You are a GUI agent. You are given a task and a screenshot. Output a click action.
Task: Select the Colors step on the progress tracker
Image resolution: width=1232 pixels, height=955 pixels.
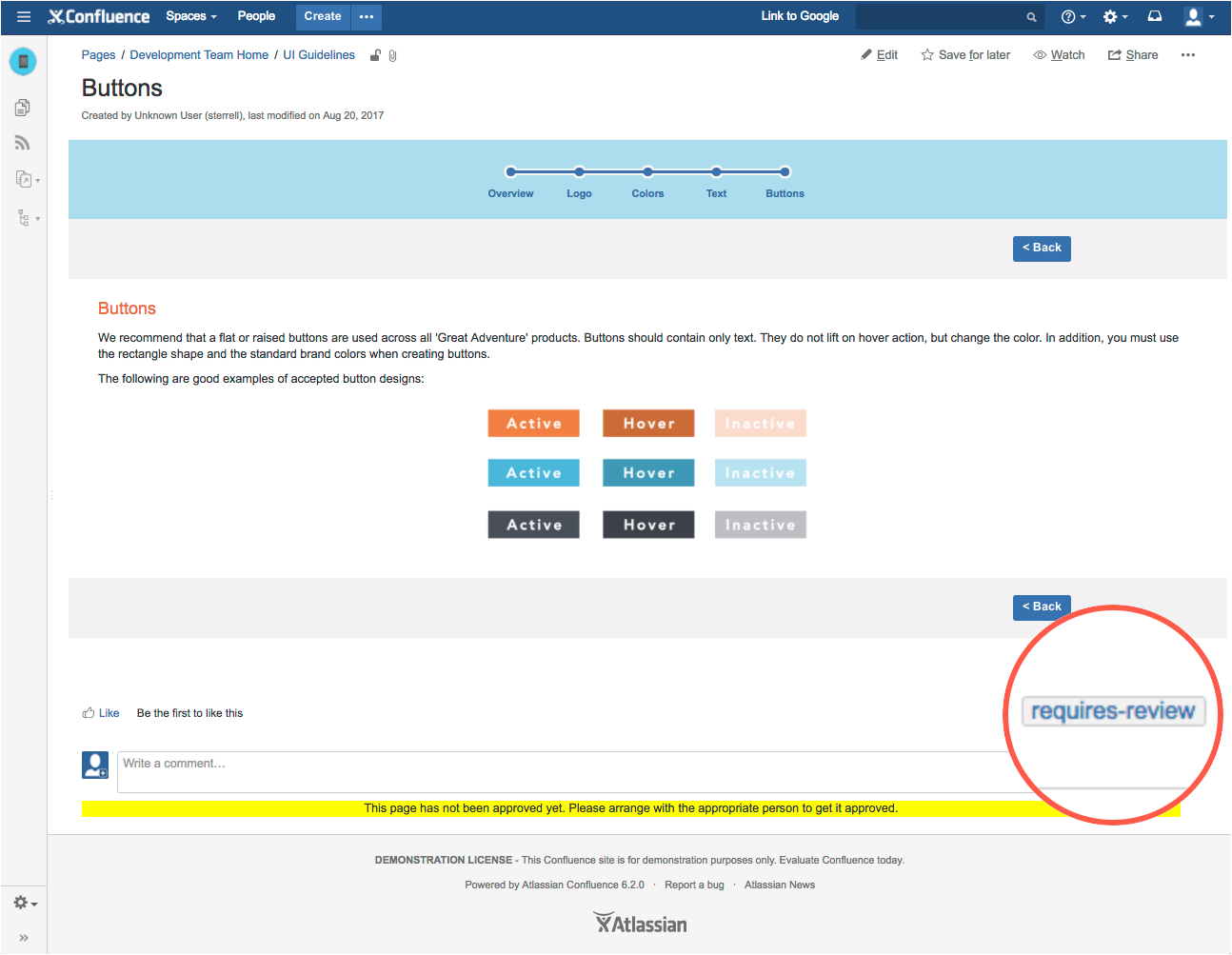pyautogui.click(x=647, y=182)
